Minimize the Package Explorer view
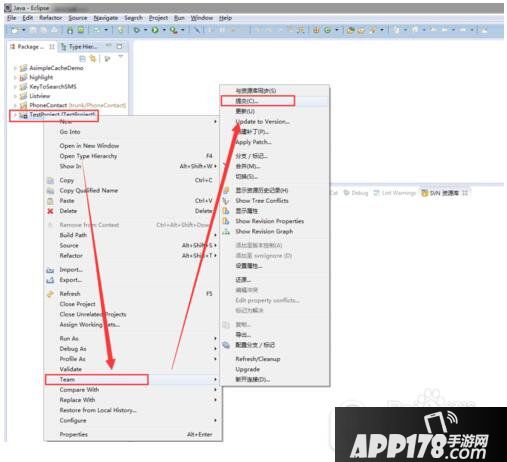The height and width of the screenshot is (462, 507). click(x=109, y=46)
